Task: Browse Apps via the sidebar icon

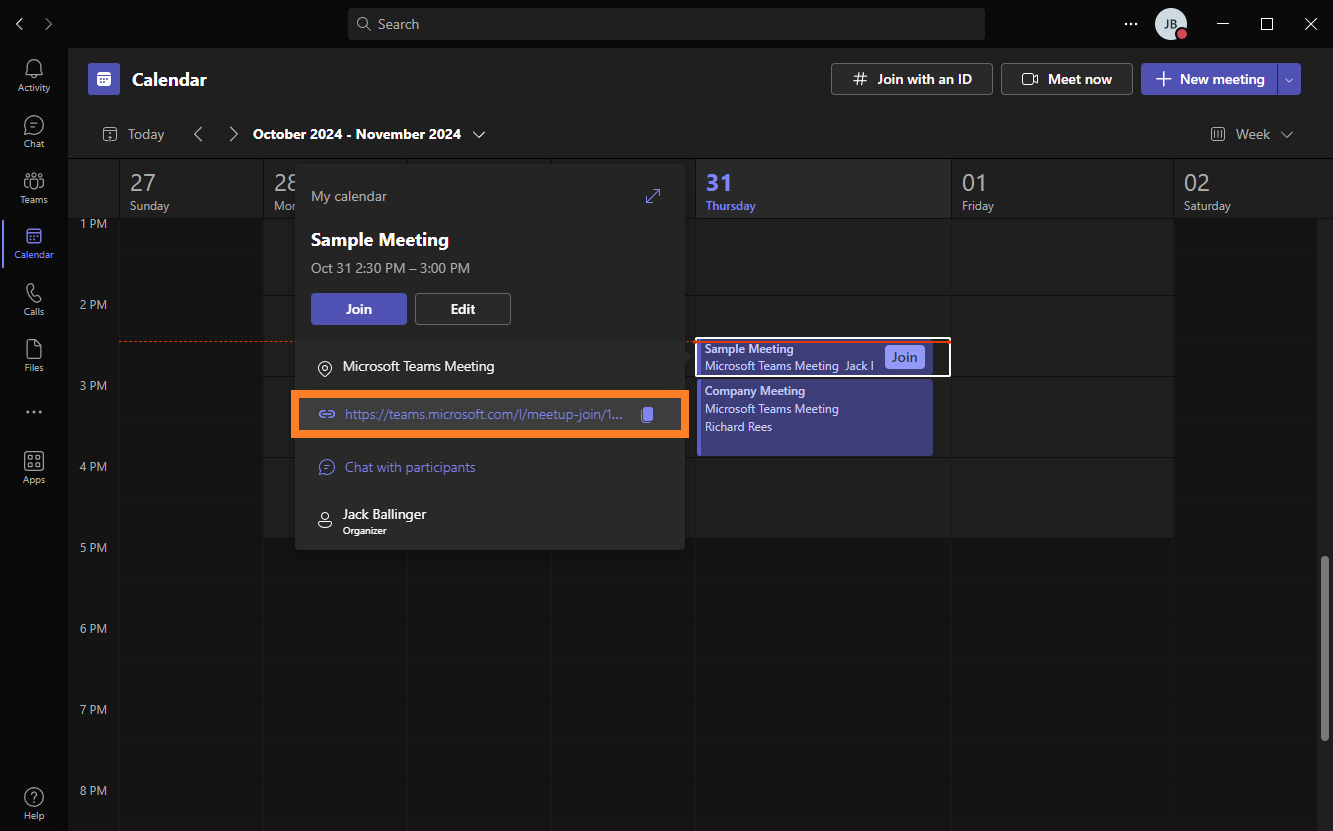Action: coord(33,464)
